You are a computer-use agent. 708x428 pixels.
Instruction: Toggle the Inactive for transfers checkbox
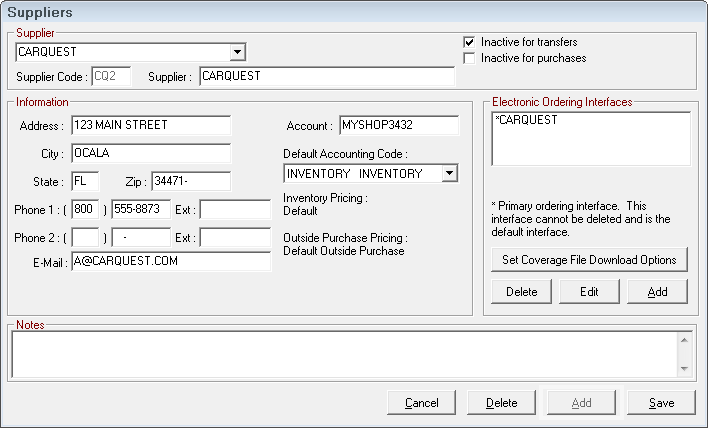[469, 43]
